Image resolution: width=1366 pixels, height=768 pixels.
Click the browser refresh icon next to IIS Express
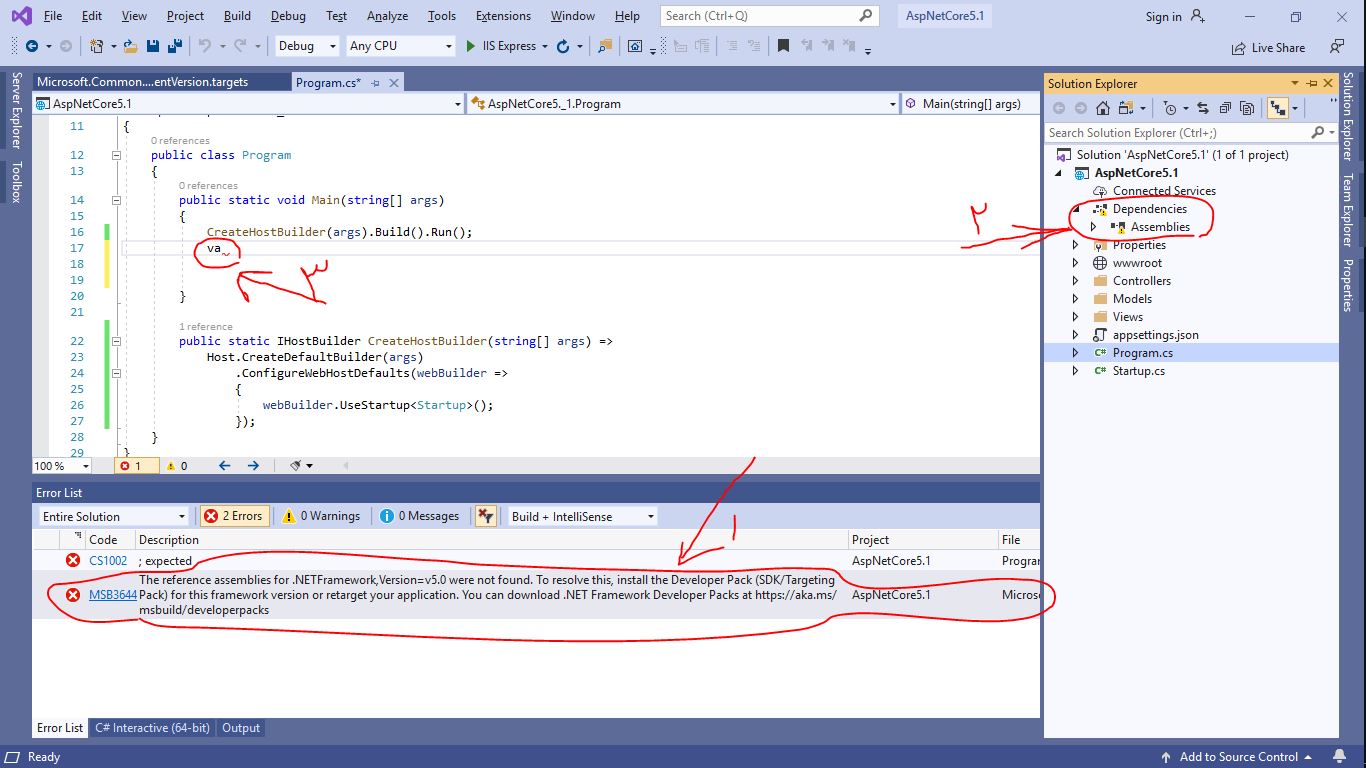563,46
